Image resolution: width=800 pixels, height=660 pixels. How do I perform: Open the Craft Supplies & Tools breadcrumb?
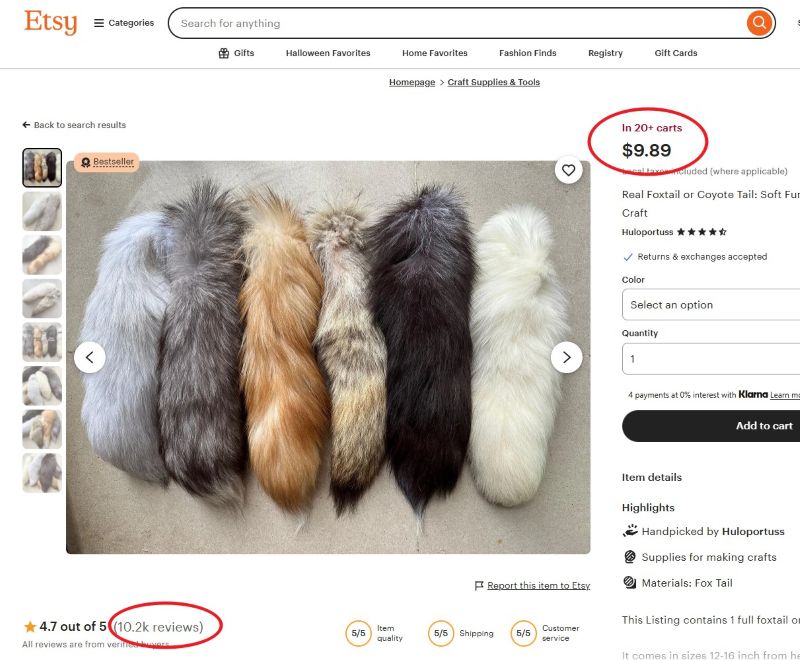tap(493, 82)
